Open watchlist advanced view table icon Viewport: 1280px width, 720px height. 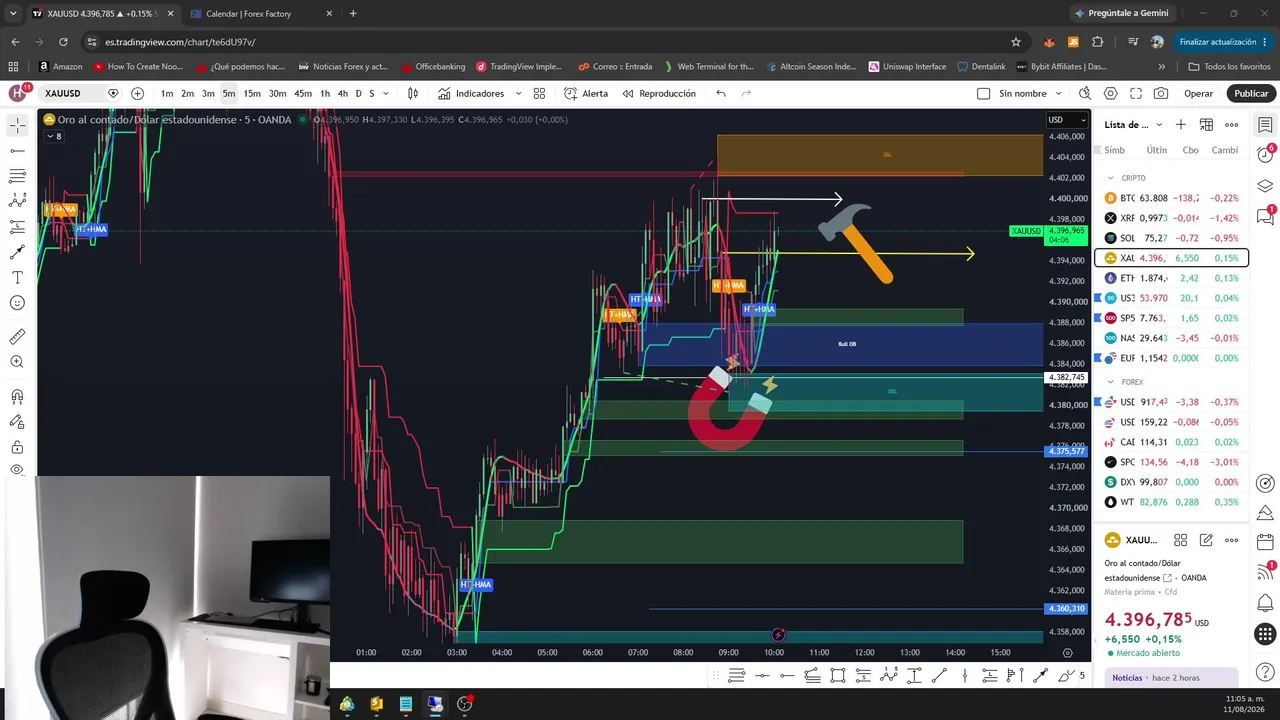point(1206,125)
